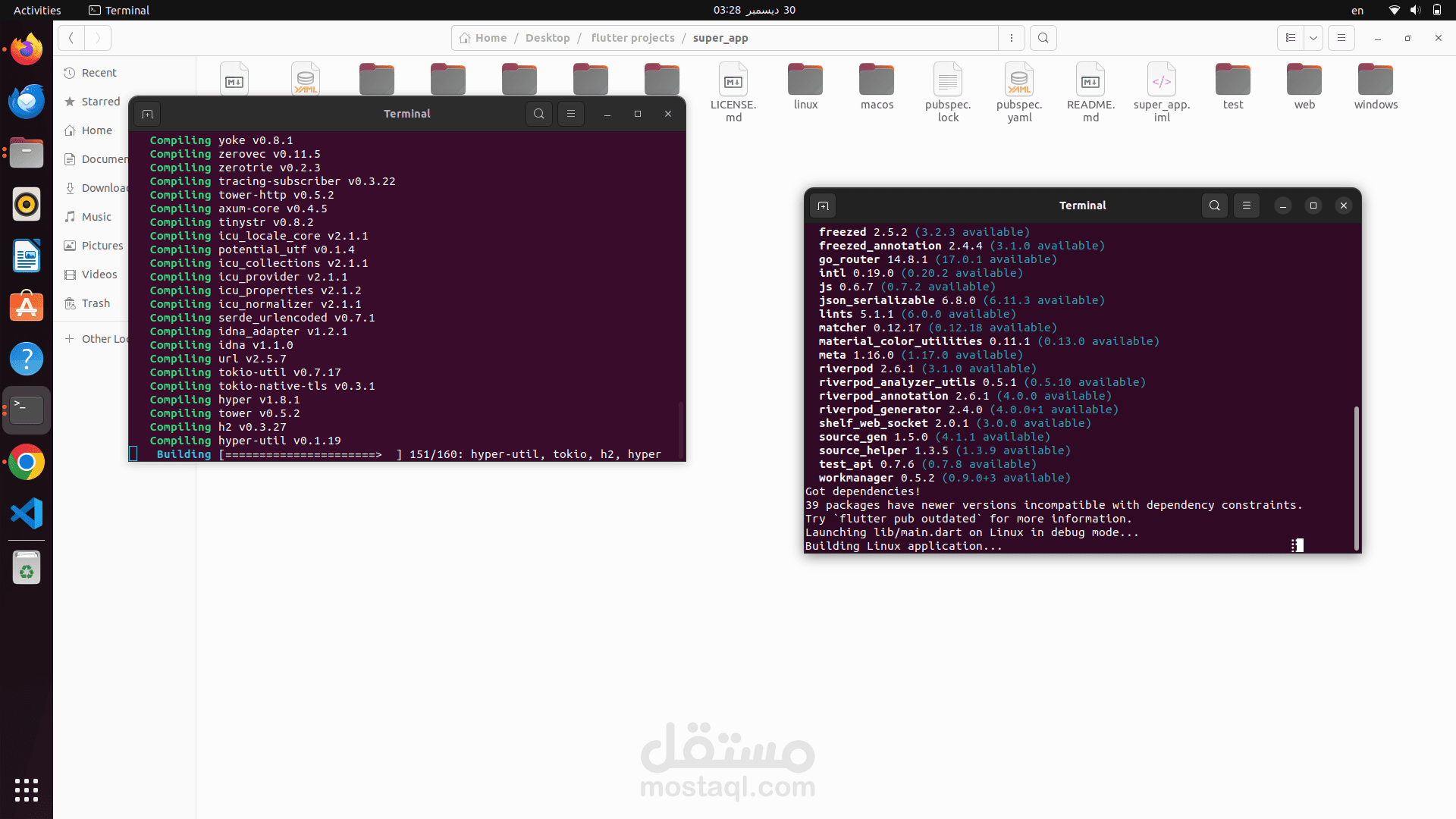
Task: Open new tab in right terminal
Action: [x=823, y=206]
